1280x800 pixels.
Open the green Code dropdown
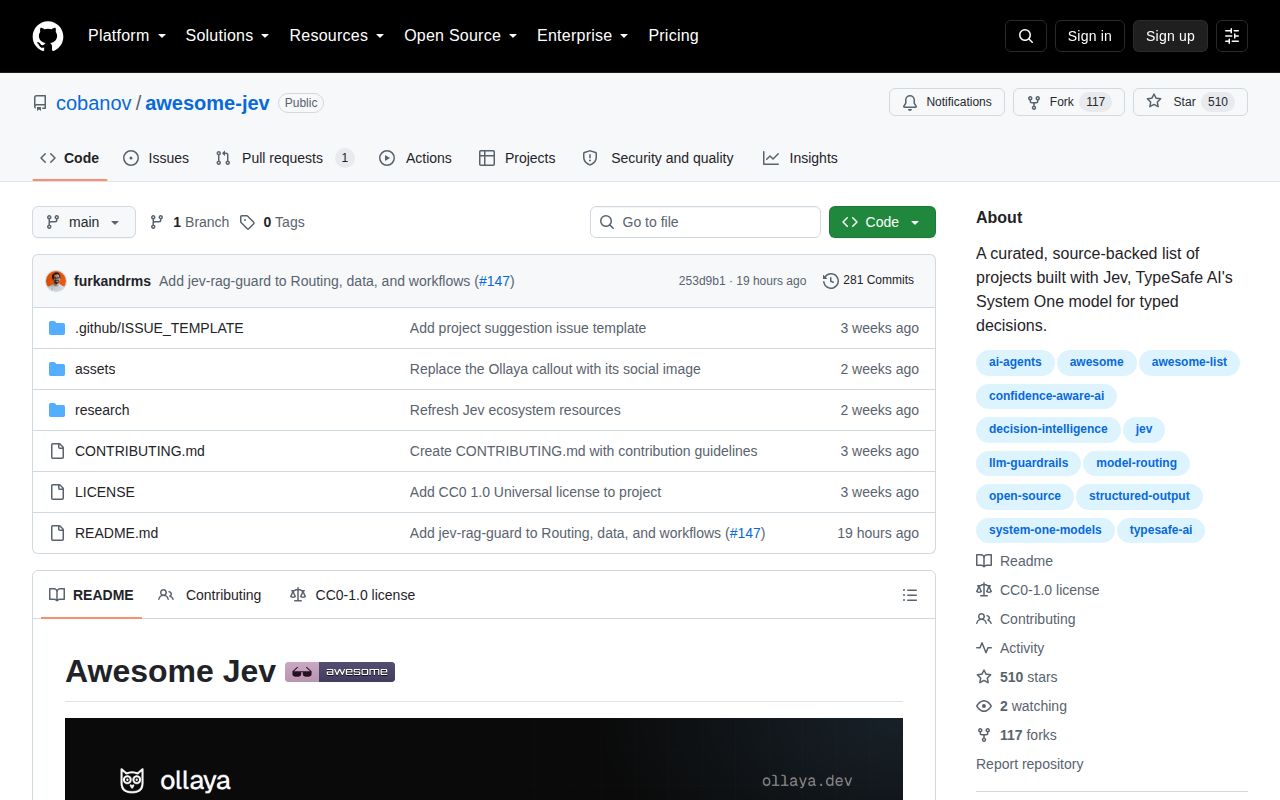click(x=882, y=222)
